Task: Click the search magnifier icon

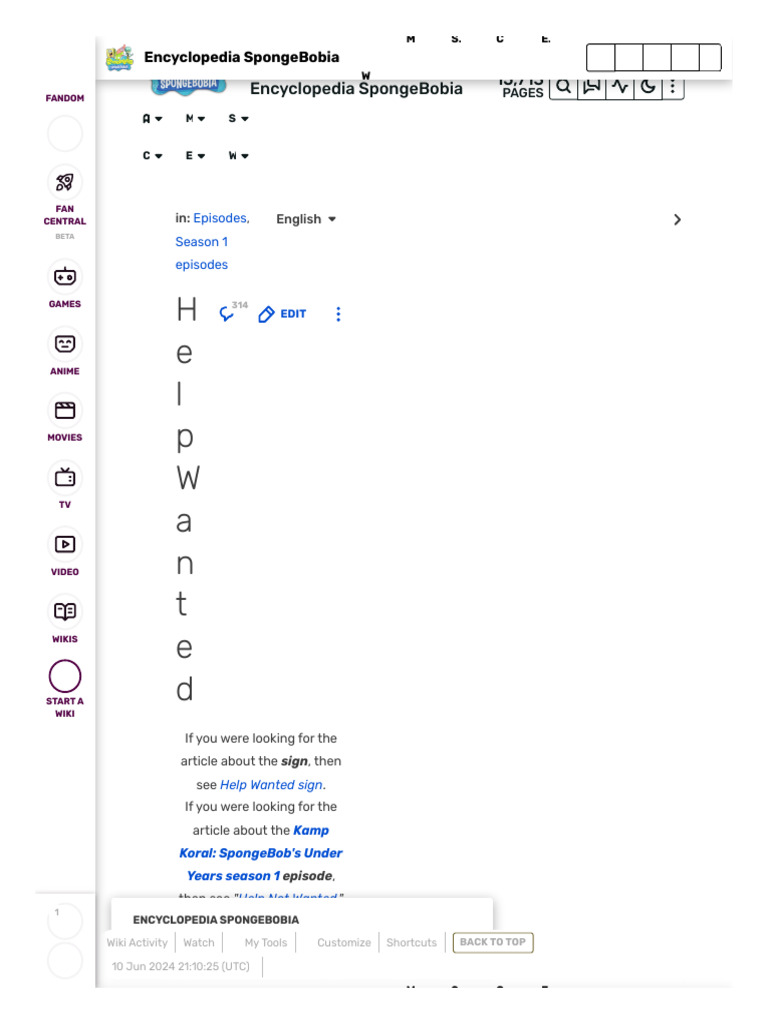Action: point(564,87)
